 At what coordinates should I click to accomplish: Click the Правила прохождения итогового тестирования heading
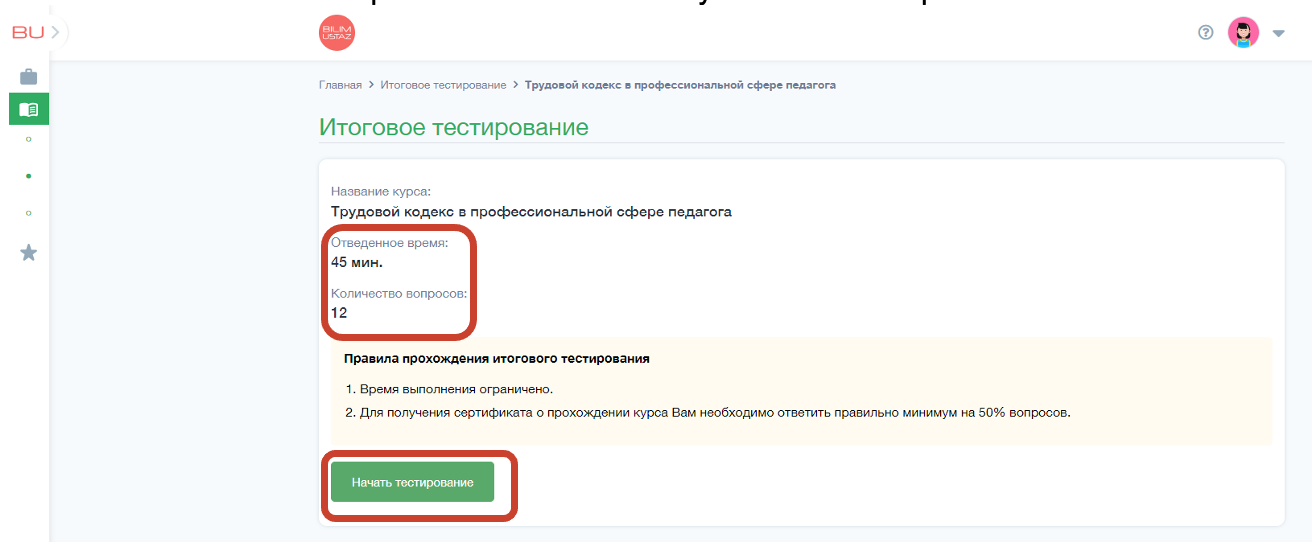pyautogui.click(x=497, y=358)
